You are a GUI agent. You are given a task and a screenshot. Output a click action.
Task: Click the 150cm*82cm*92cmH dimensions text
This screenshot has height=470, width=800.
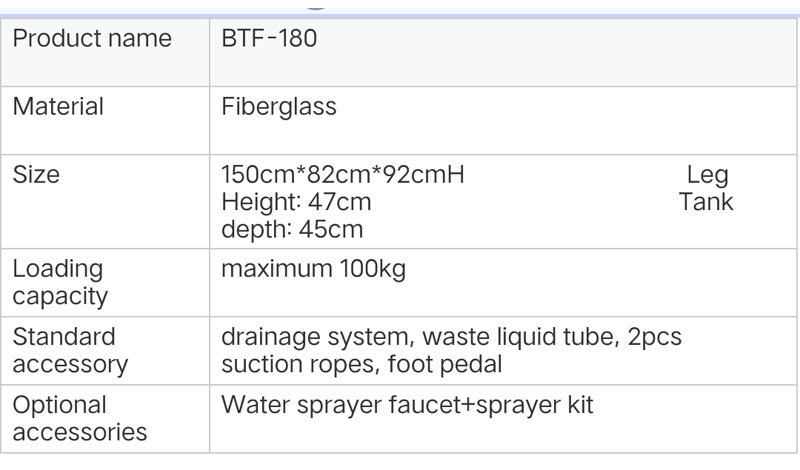(343, 174)
